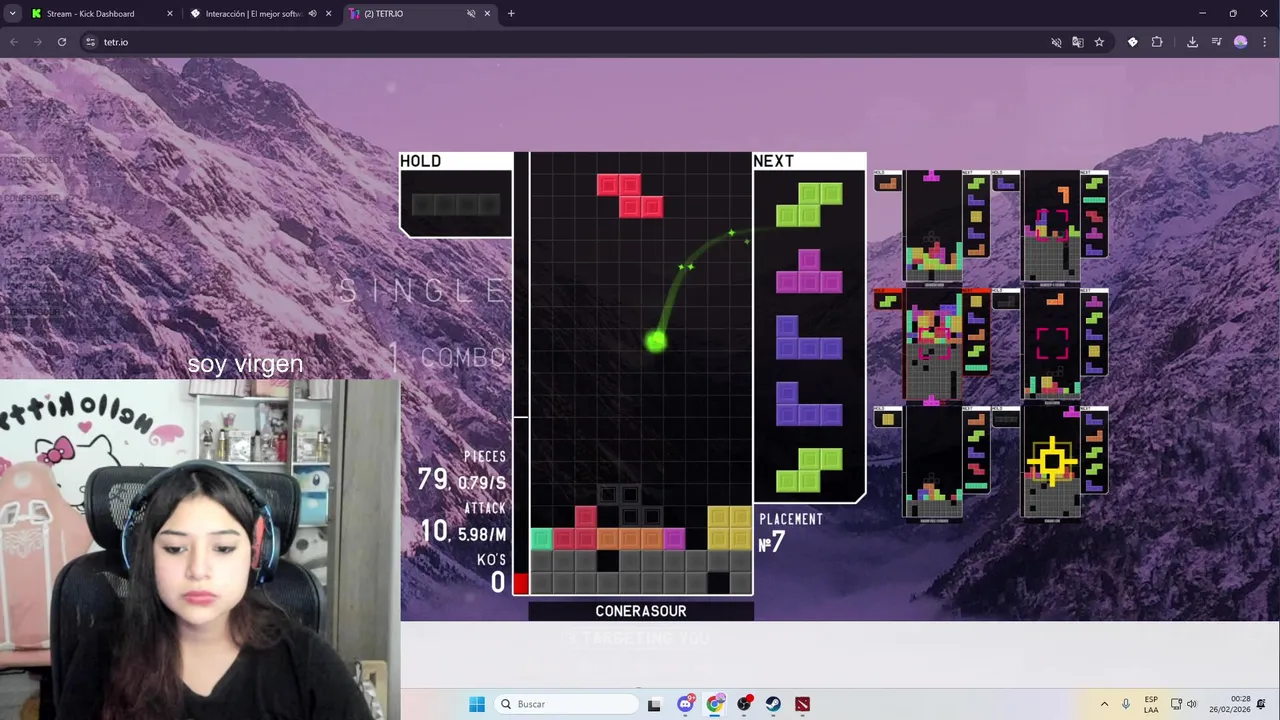Open Discord from the taskbar
This screenshot has height=720, width=1280.
[x=685, y=704]
